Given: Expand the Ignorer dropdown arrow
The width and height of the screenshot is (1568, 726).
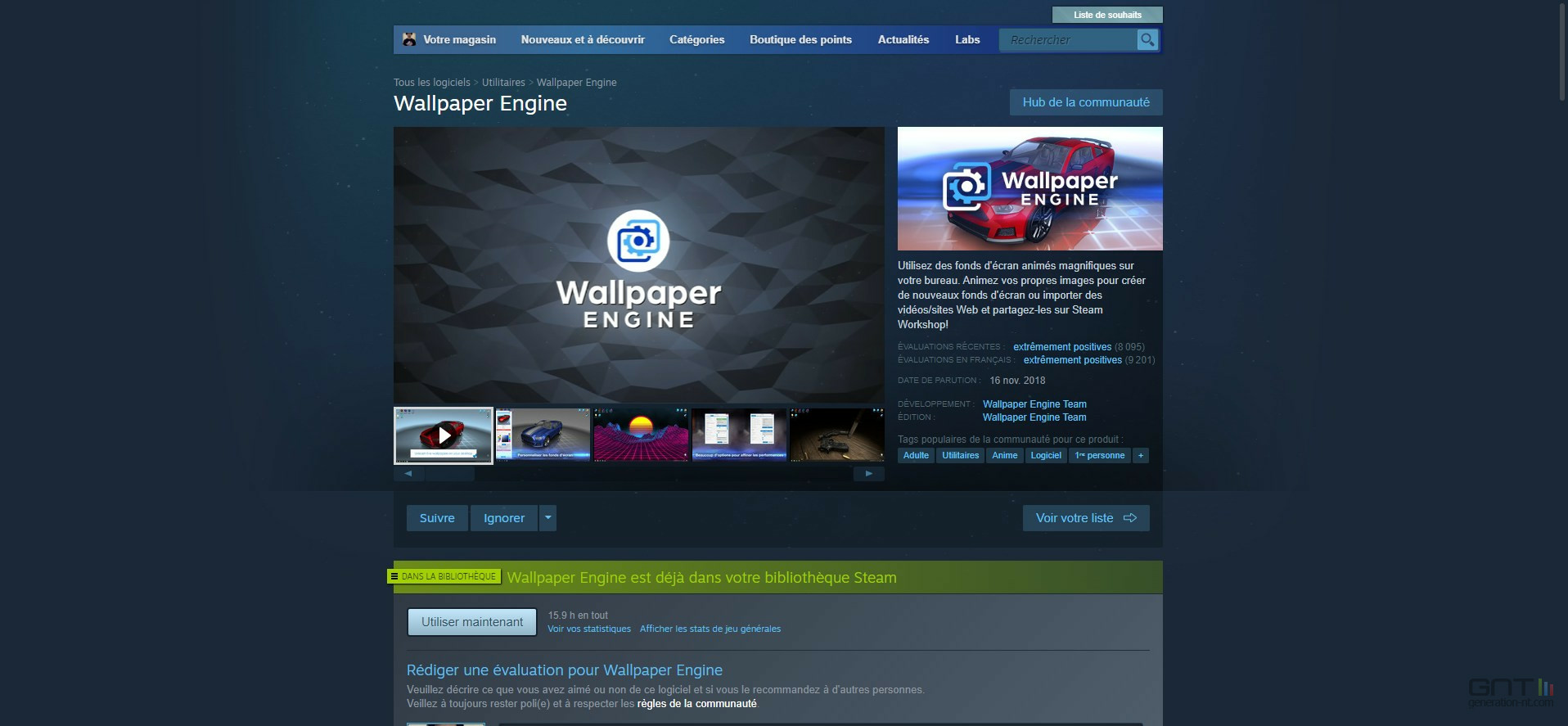Looking at the screenshot, I should [x=548, y=518].
